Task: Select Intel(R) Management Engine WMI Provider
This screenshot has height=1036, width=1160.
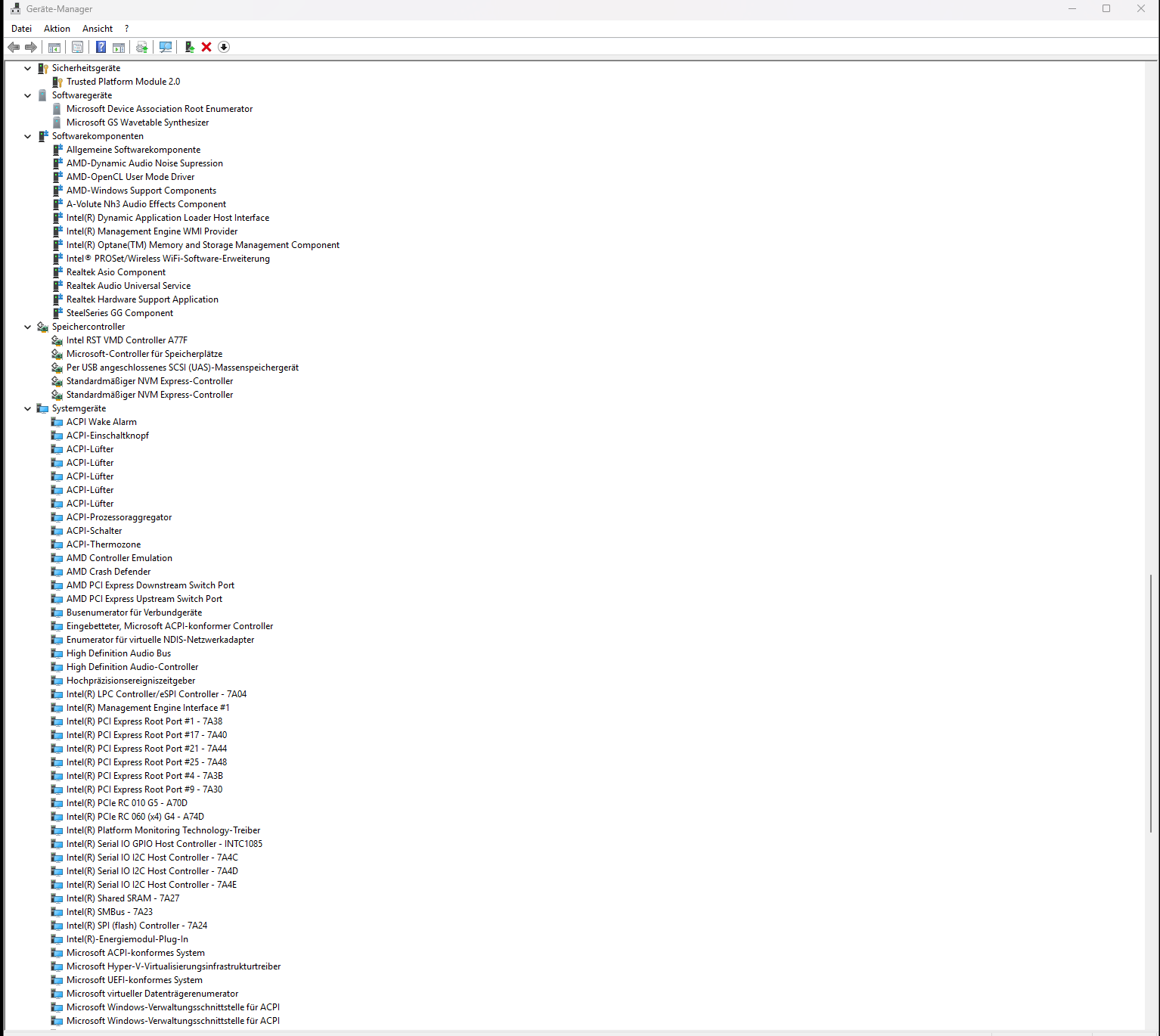Action: pos(152,231)
